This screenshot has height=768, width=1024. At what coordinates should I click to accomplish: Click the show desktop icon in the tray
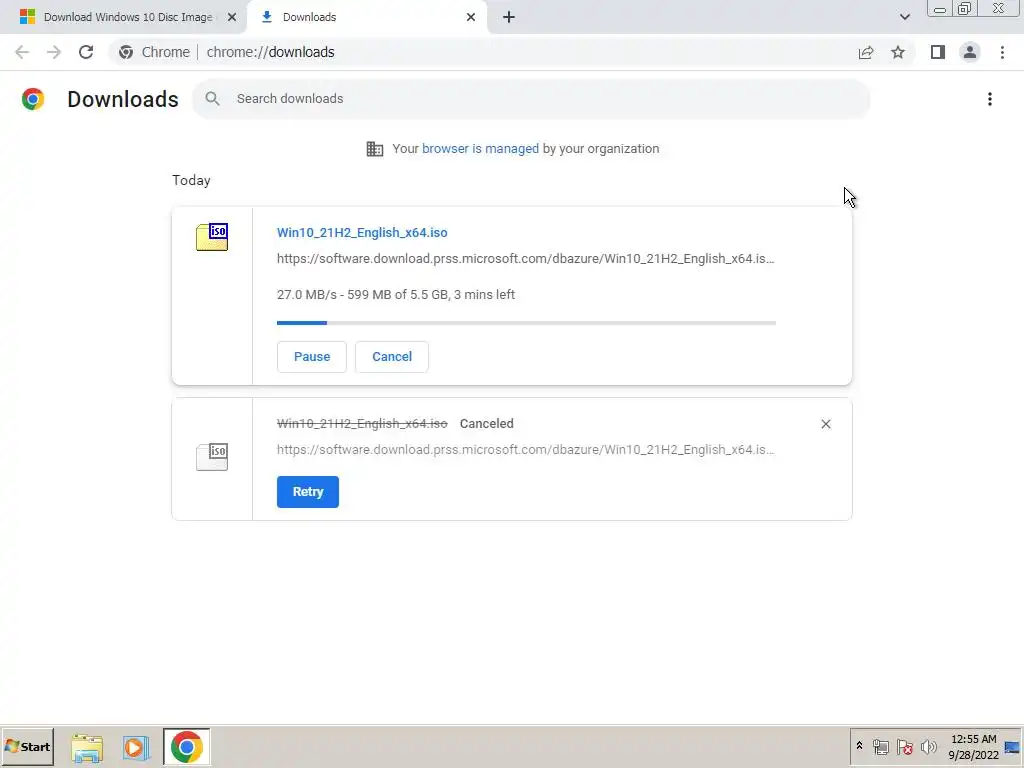click(x=1013, y=747)
